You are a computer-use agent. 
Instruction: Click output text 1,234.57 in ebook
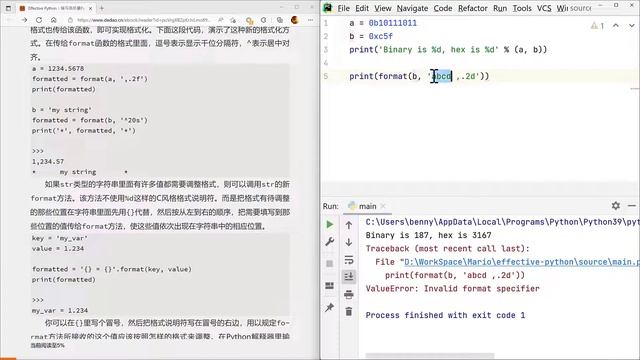(48, 162)
